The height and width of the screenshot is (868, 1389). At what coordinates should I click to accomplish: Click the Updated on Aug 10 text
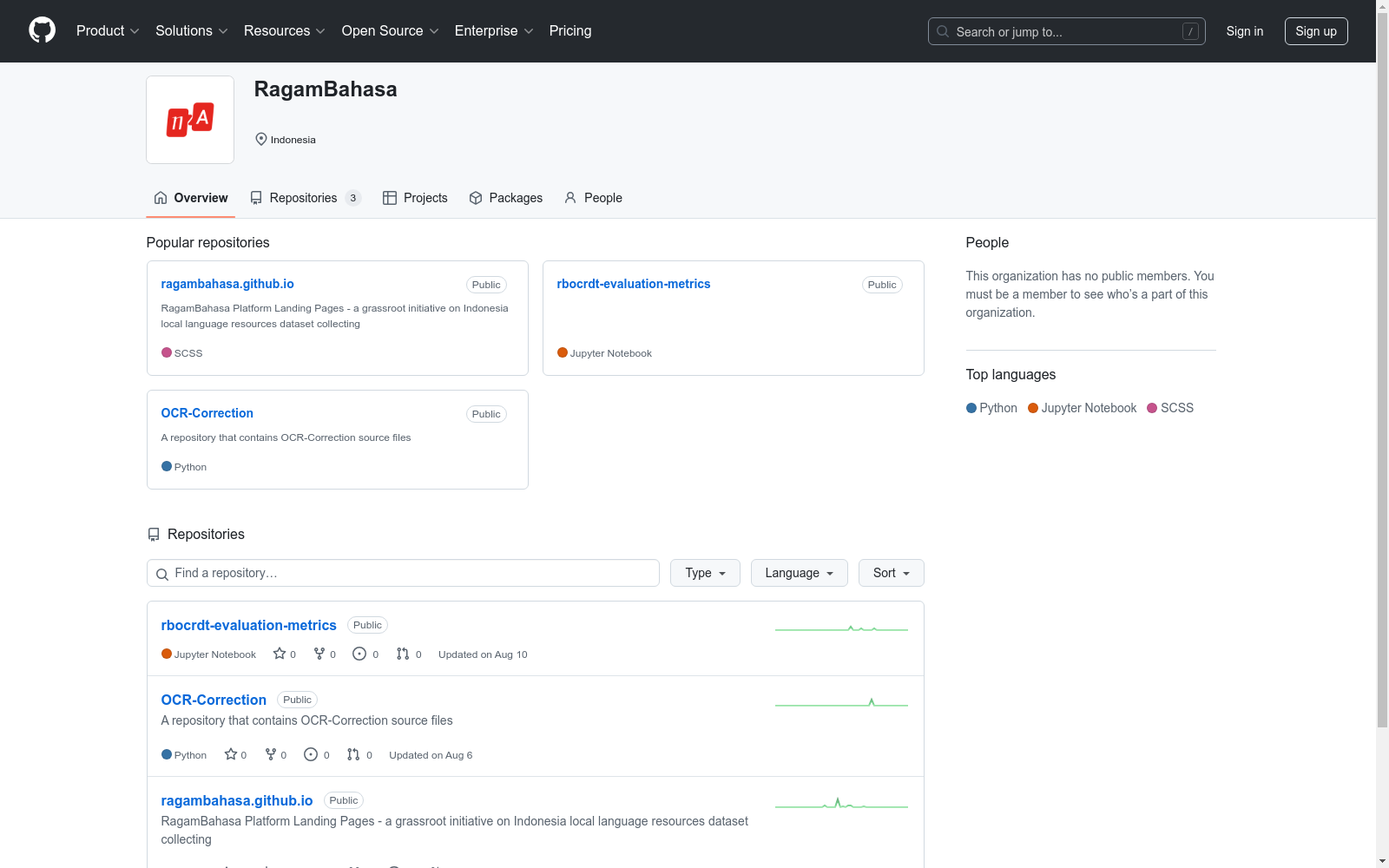[x=483, y=654]
